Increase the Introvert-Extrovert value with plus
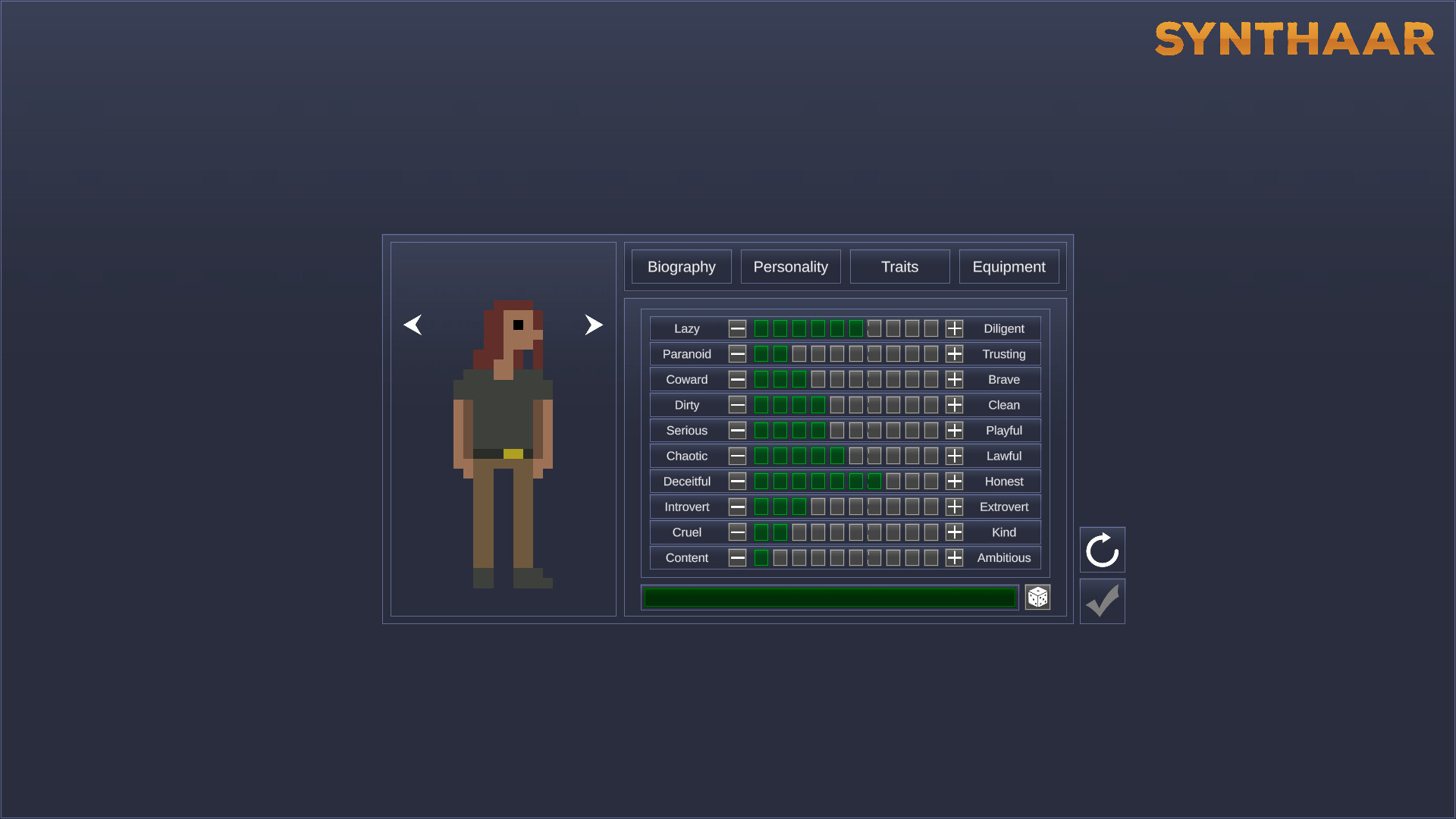The image size is (1456, 819). 954,507
